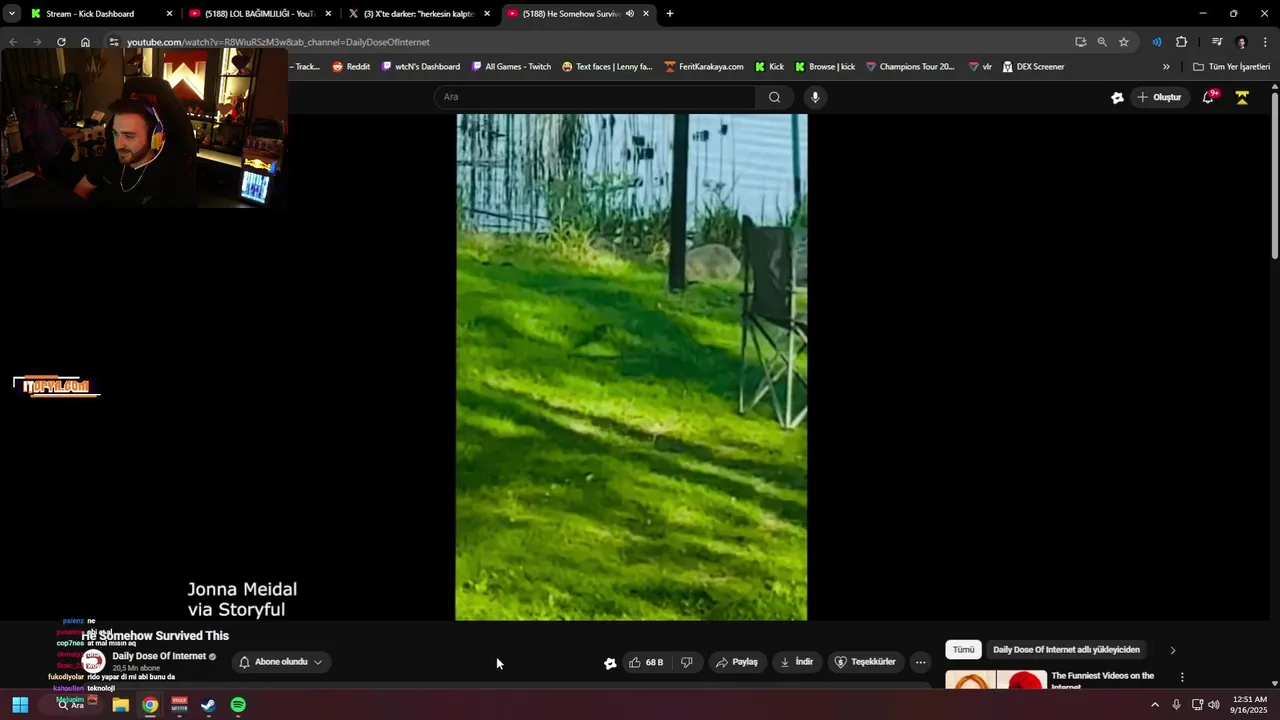Click the YouTube search magnifier button

774,97
